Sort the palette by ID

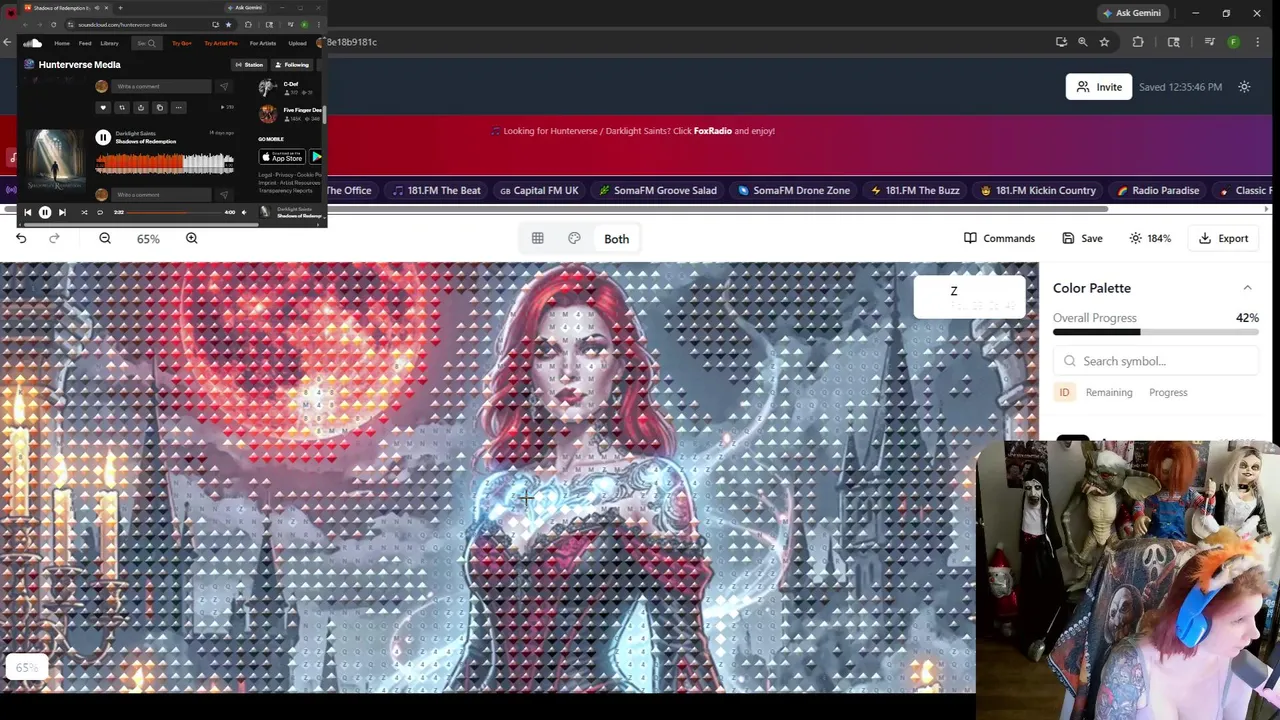(x=1064, y=392)
